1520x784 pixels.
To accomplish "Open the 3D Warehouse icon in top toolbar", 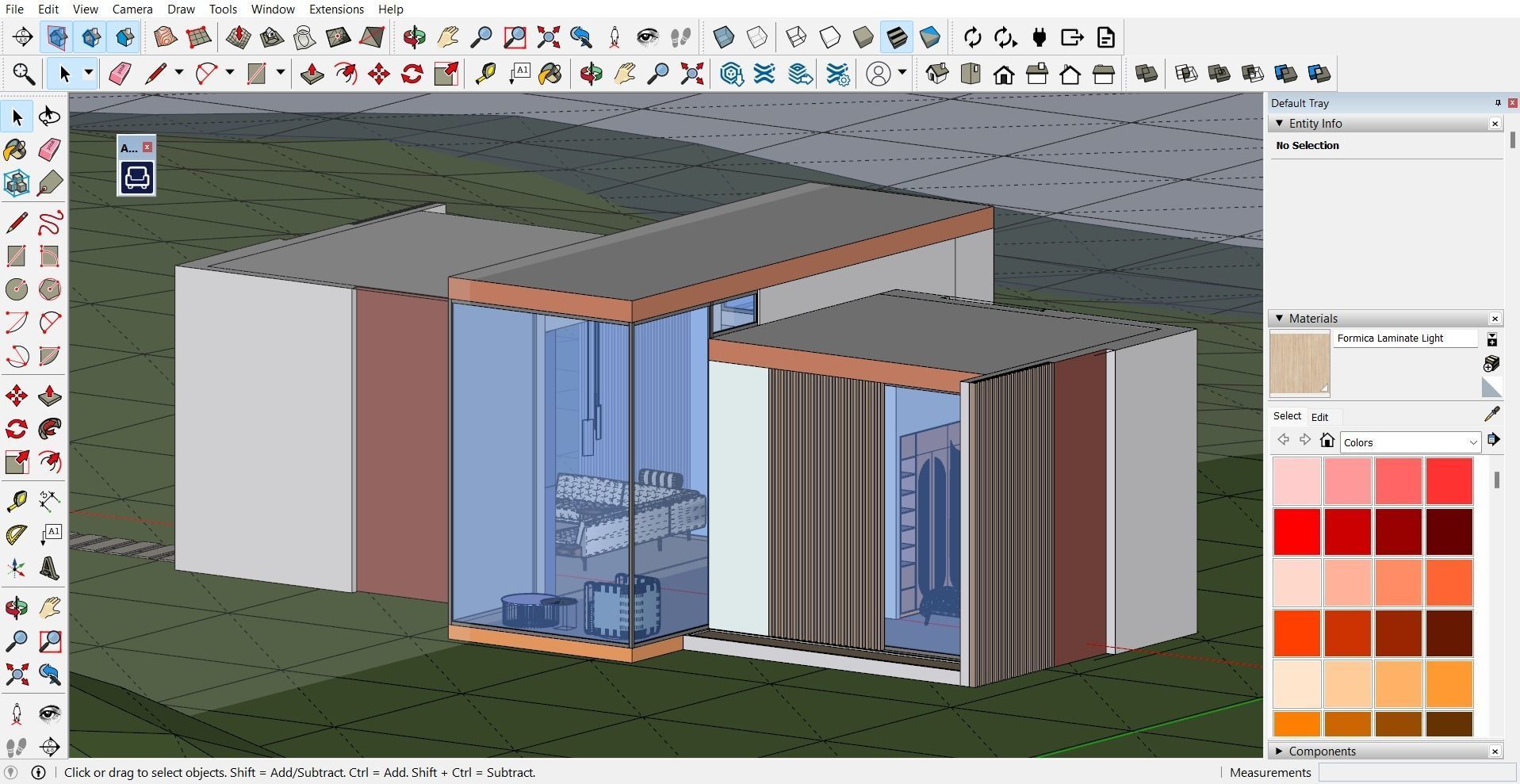I will pyautogui.click(x=732, y=74).
